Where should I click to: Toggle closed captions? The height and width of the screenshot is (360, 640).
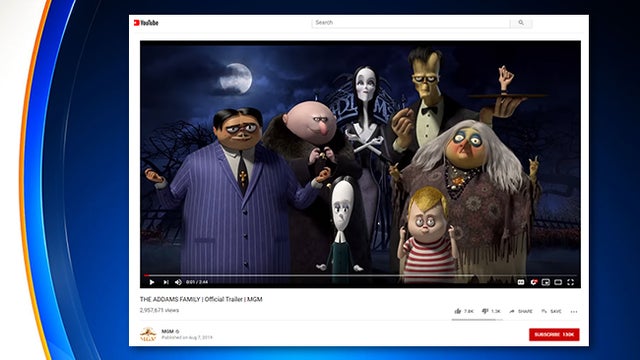521,282
